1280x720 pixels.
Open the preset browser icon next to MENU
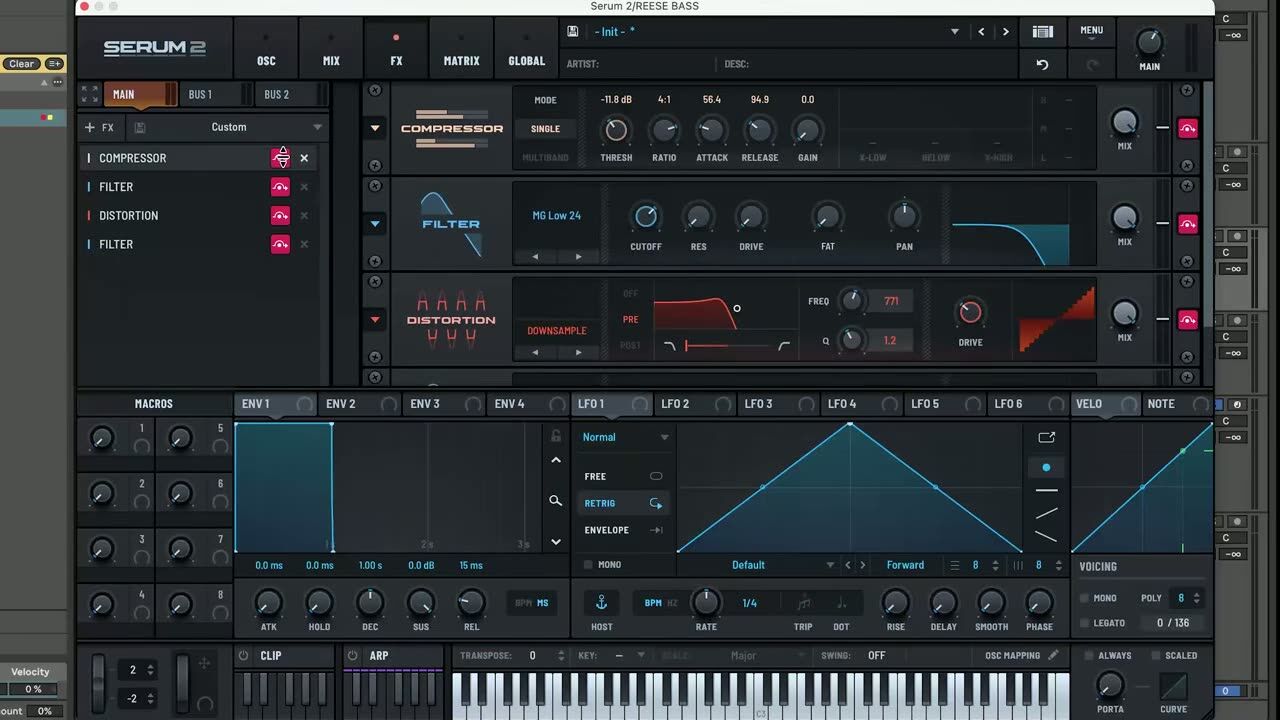coord(1042,32)
